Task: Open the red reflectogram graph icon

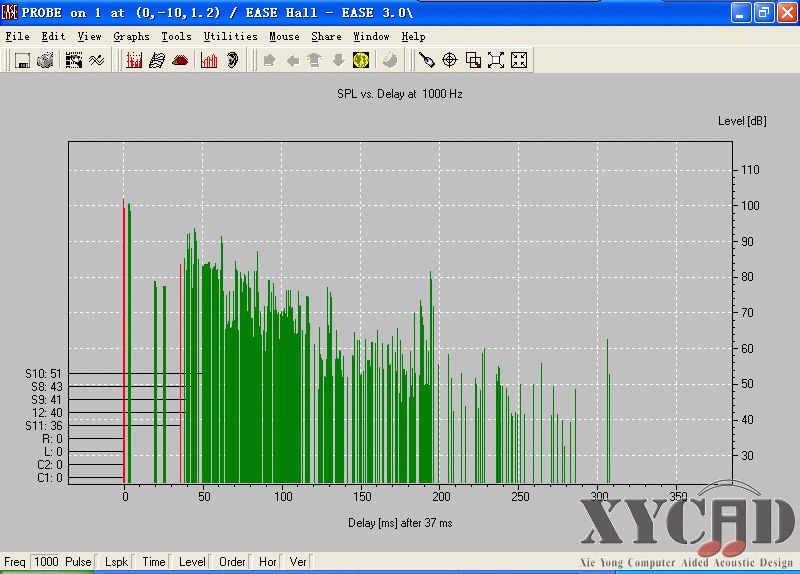Action: [x=134, y=60]
